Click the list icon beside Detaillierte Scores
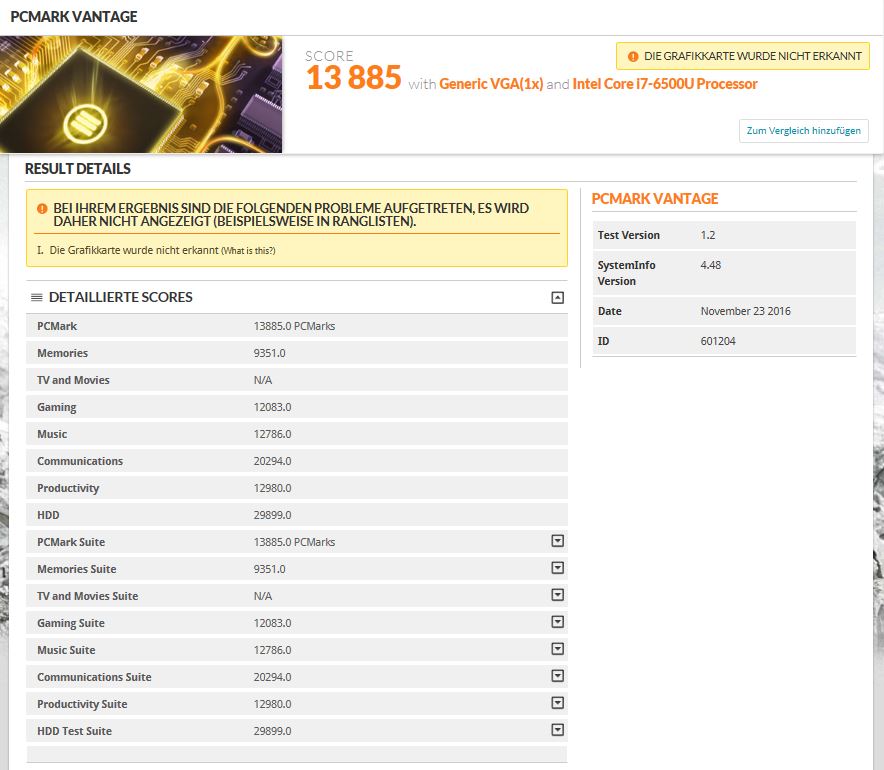 37,297
